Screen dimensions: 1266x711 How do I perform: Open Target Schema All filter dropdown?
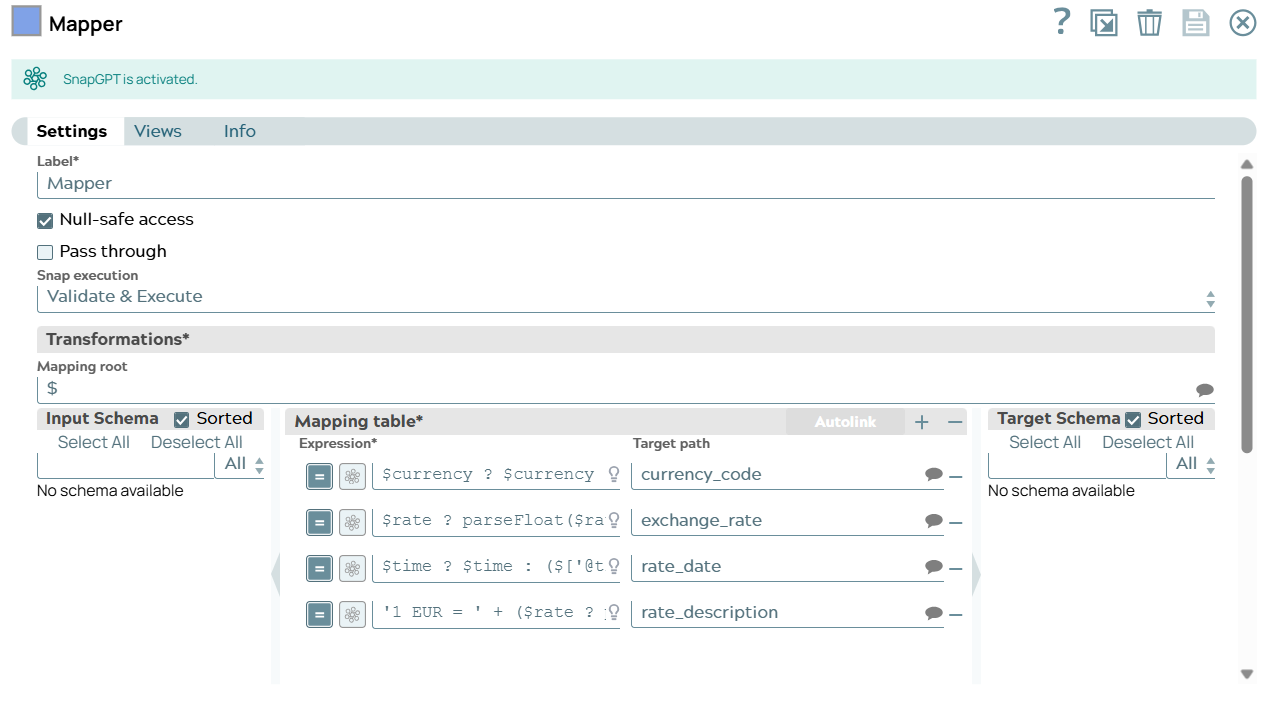[x=1194, y=464]
